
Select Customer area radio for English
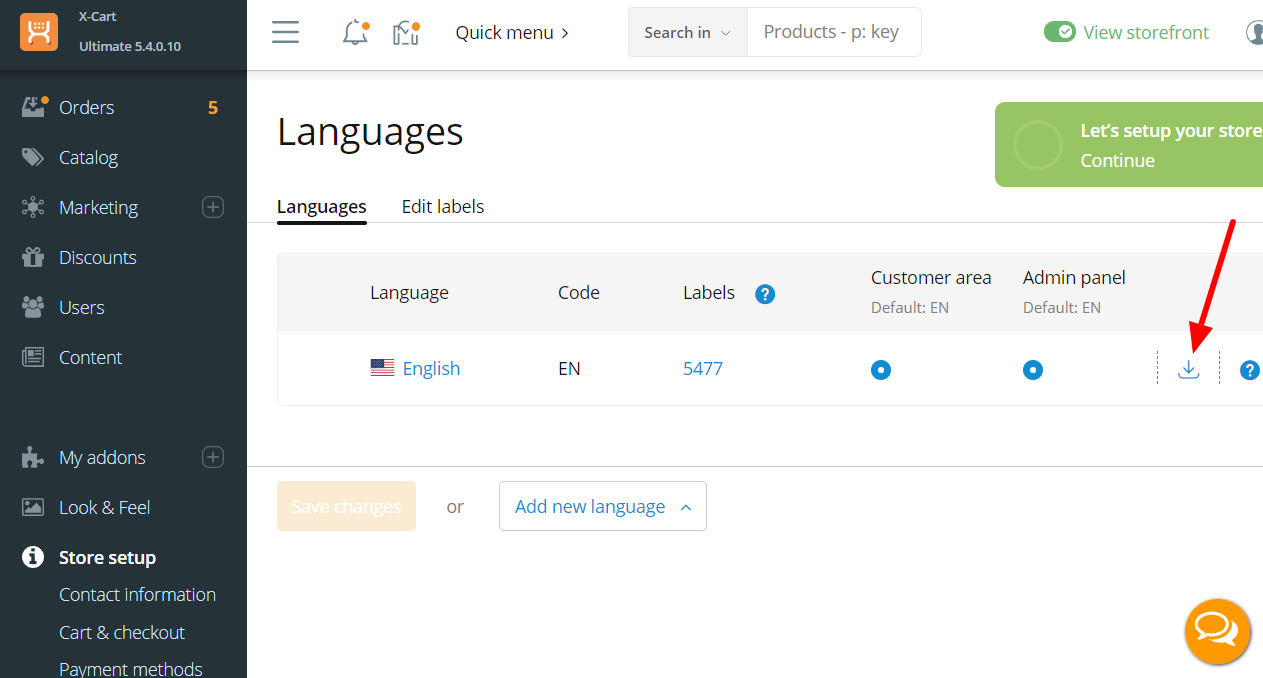pyautogui.click(x=880, y=369)
